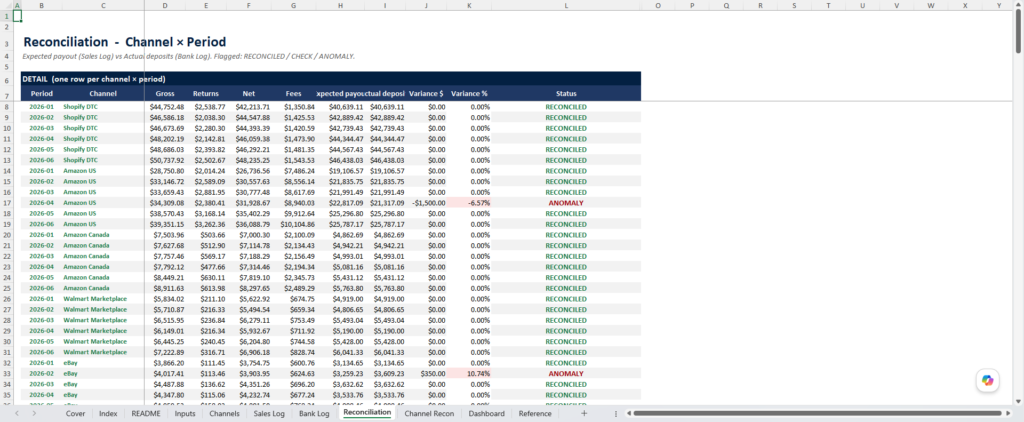1024x422 pixels.
Task: Click ANOMALY status for Amazon US 2026-04
Action: 566,203
